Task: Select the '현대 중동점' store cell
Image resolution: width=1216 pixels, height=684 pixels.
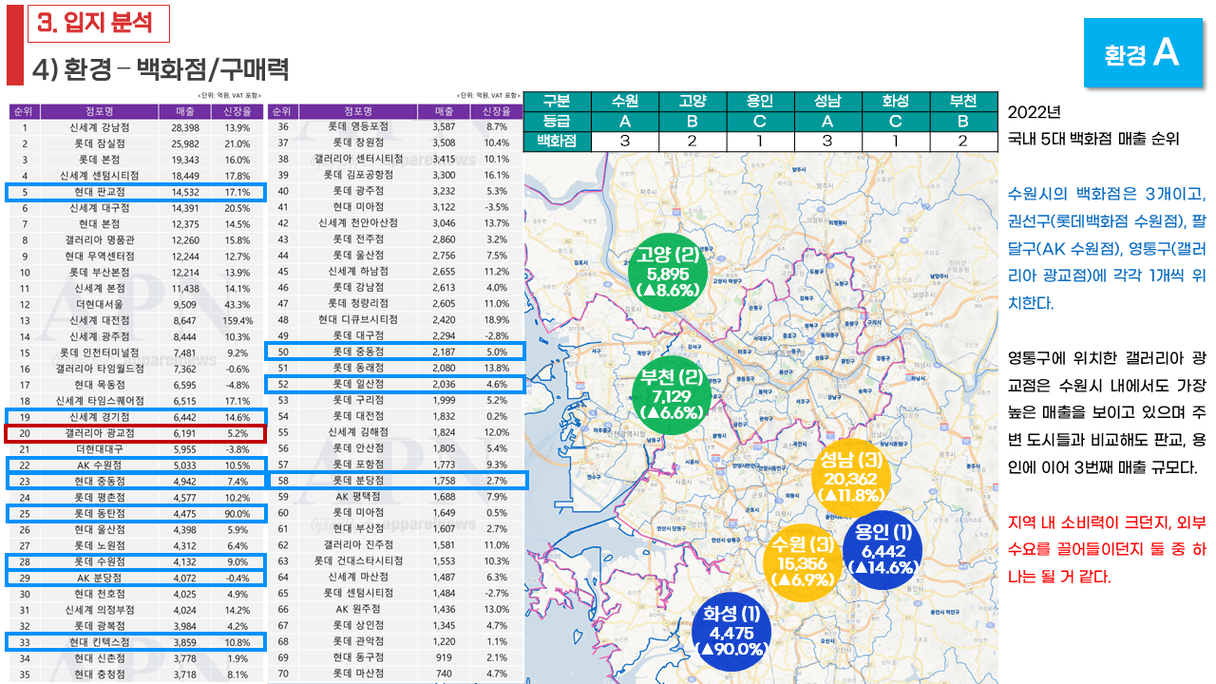Action: pyautogui.click(x=100, y=480)
